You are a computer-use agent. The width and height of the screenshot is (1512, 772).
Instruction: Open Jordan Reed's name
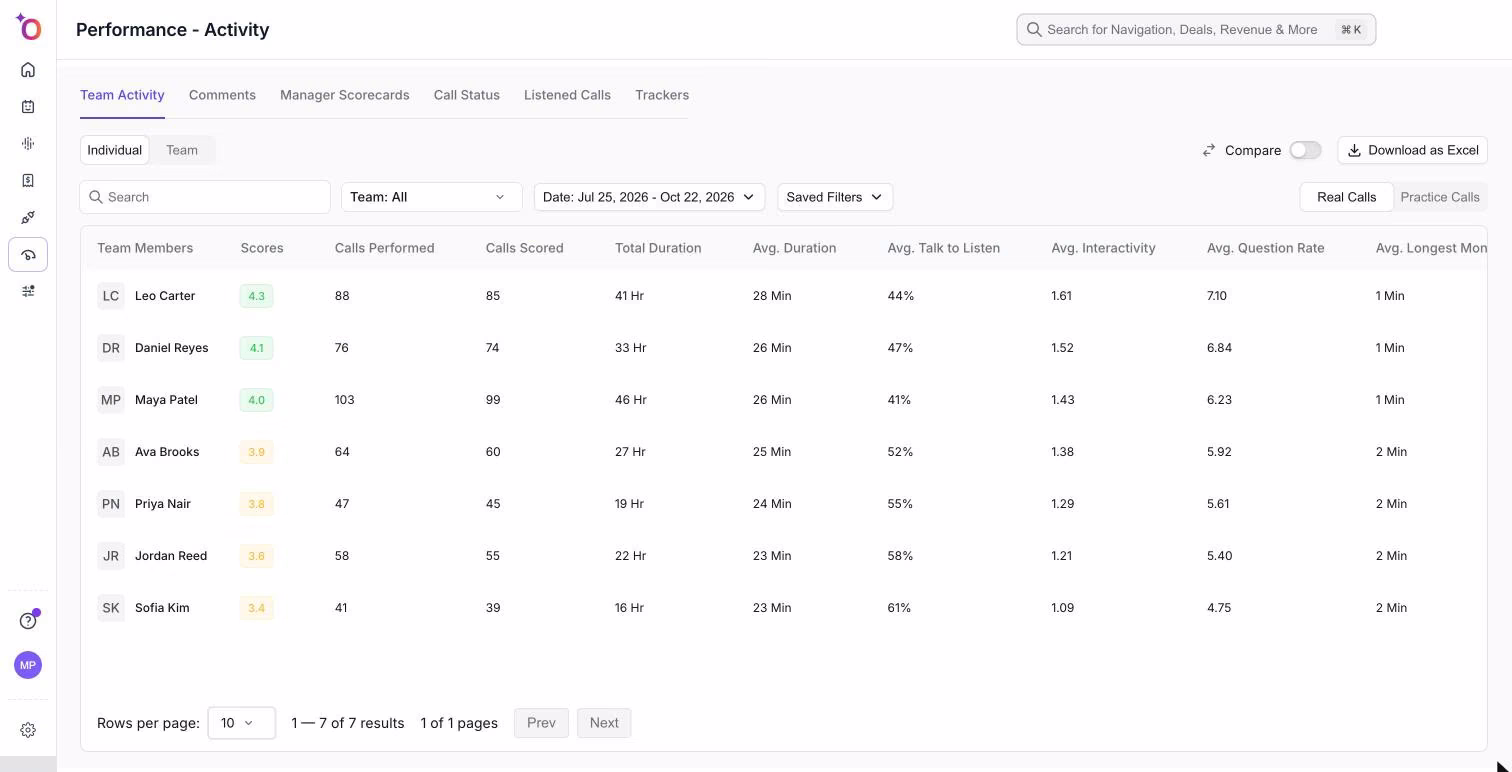[171, 556]
